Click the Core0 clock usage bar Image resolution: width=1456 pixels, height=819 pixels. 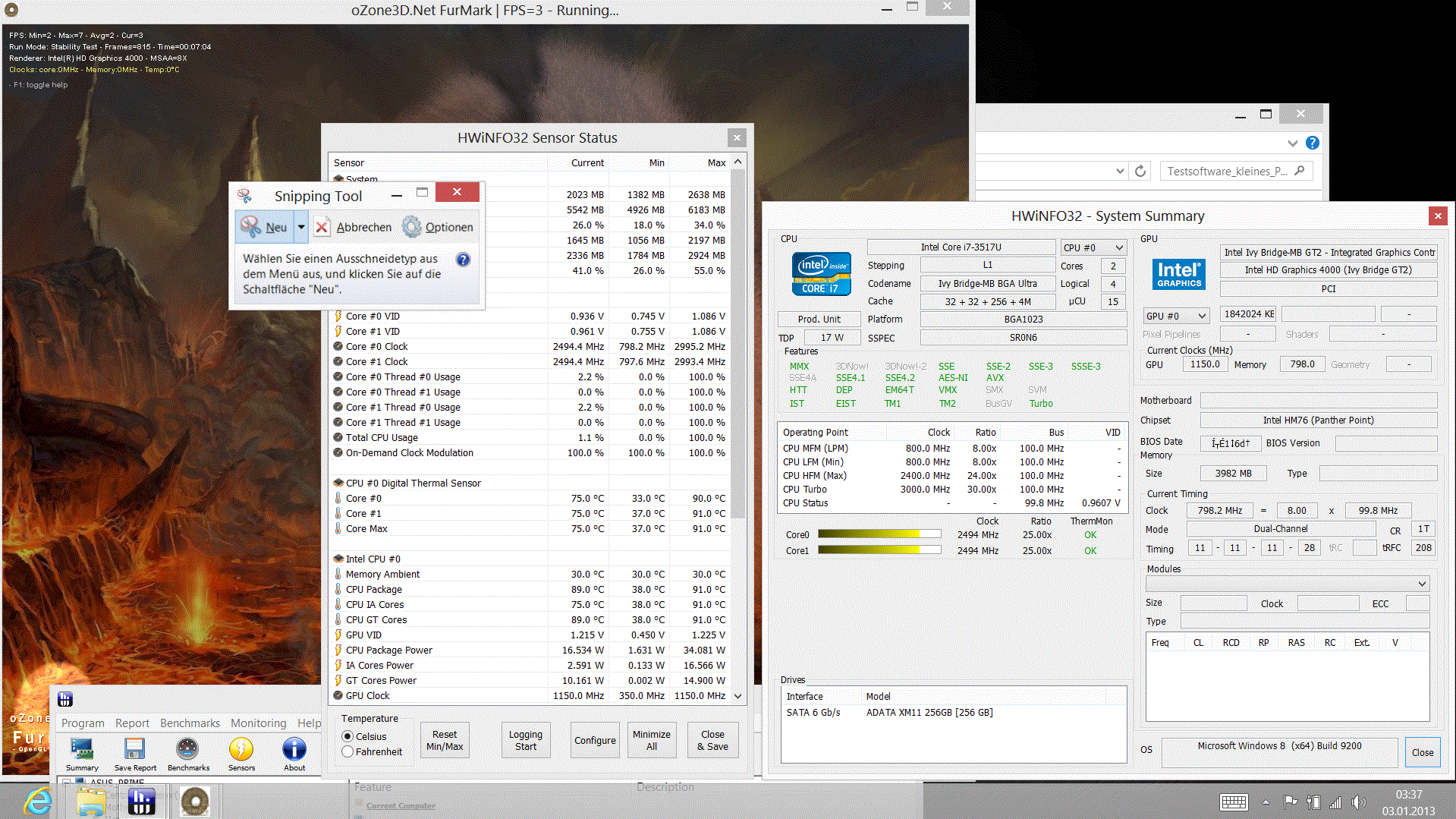[879, 534]
